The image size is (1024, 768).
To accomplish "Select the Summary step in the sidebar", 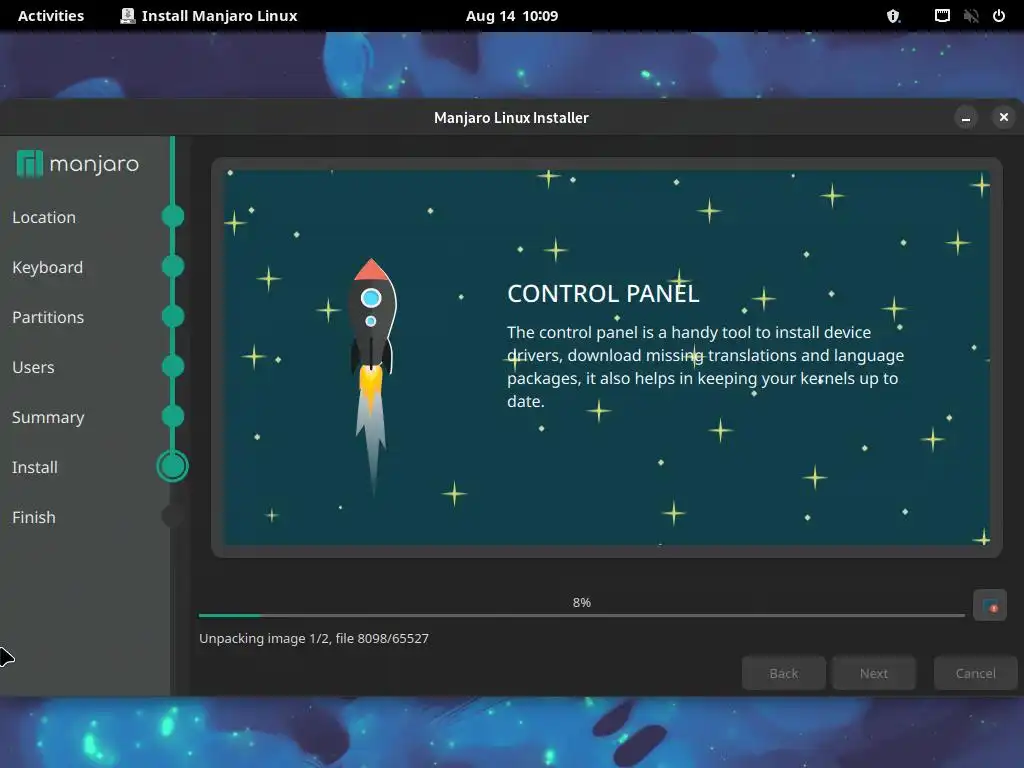I will [48, 417].
